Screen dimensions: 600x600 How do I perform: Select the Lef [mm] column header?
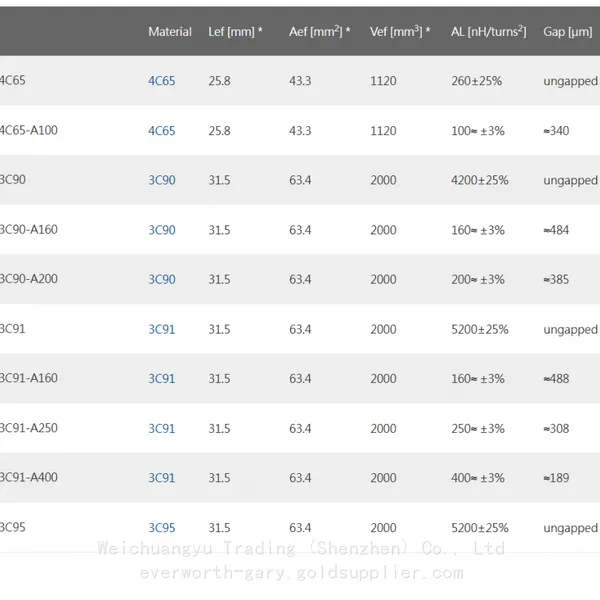235,31
